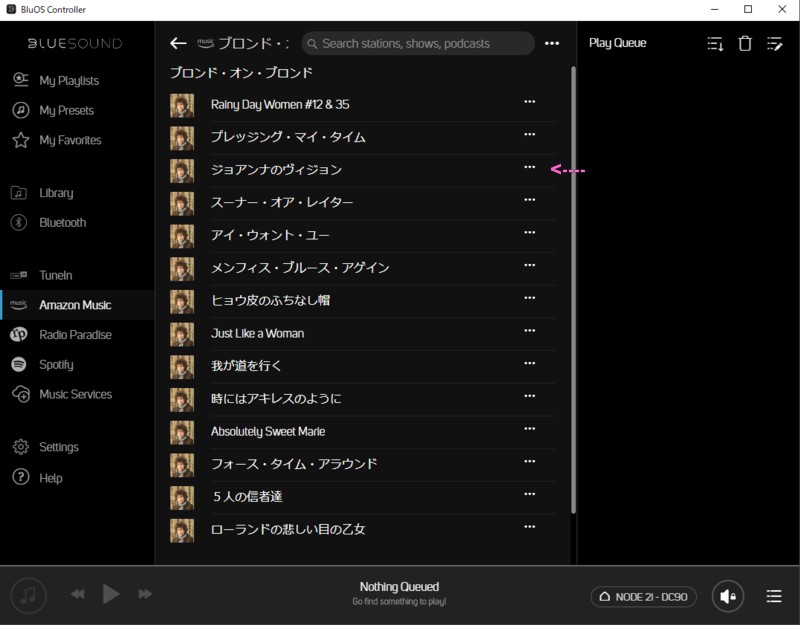This screenshot has width=800, height=625.
Task: Select the track ジョアンナのヴィジョン
Action: point(276,170)
